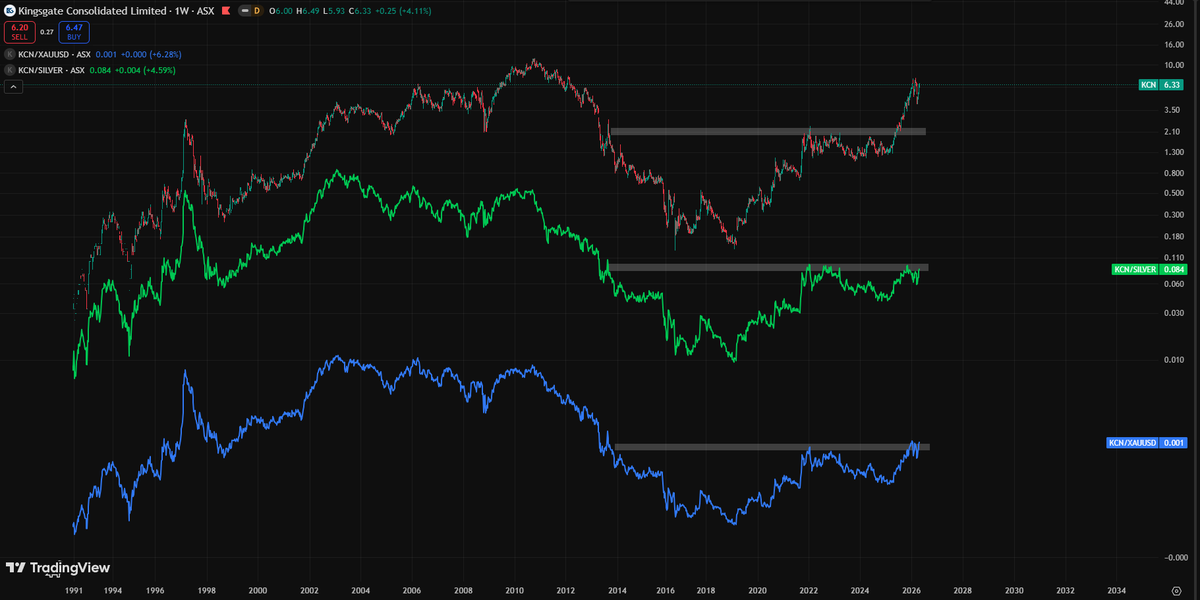Screen dimensions: 1200x600
Task: Collapse the indicator legend with the chevron
Action: [x=13, y=87]
